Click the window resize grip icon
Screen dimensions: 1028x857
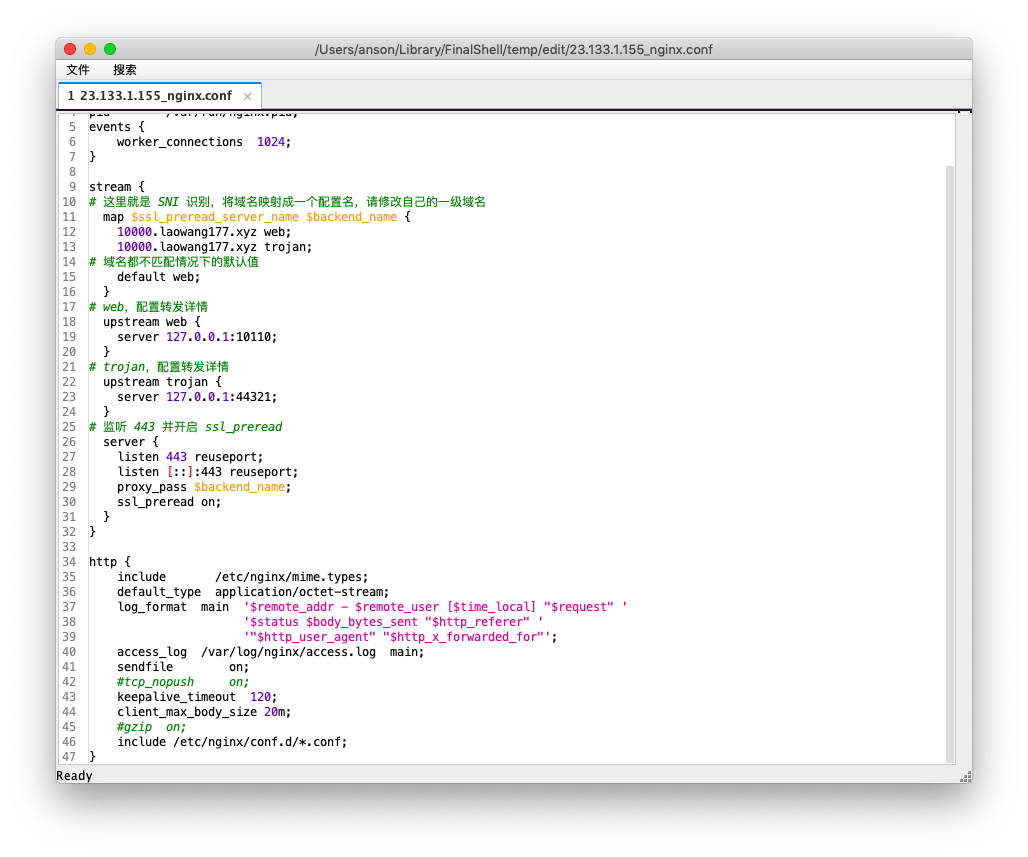[x=964, y=776]
